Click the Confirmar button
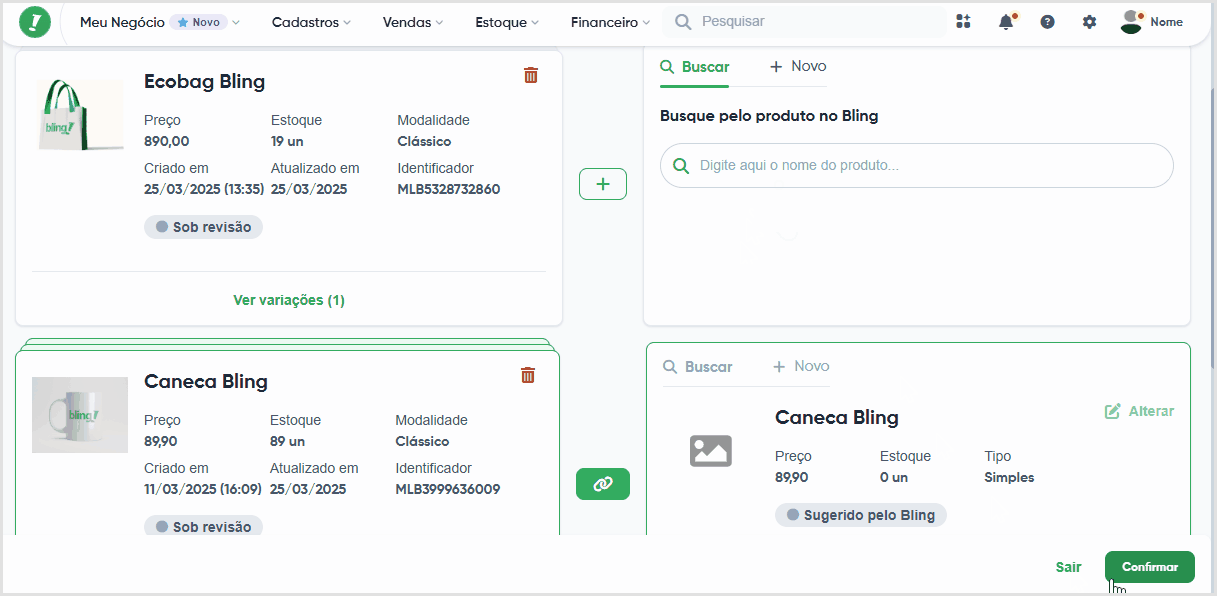The image size is (1217, 596). click(1150, 567)
